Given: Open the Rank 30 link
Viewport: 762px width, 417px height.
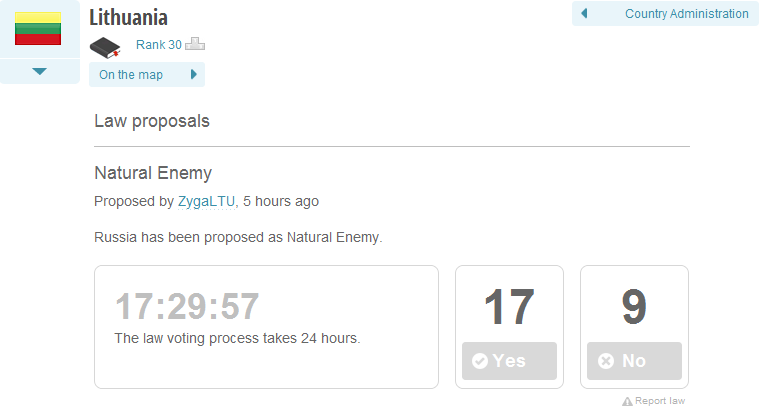Looking at the screenshot, I should tap(158, 45).
